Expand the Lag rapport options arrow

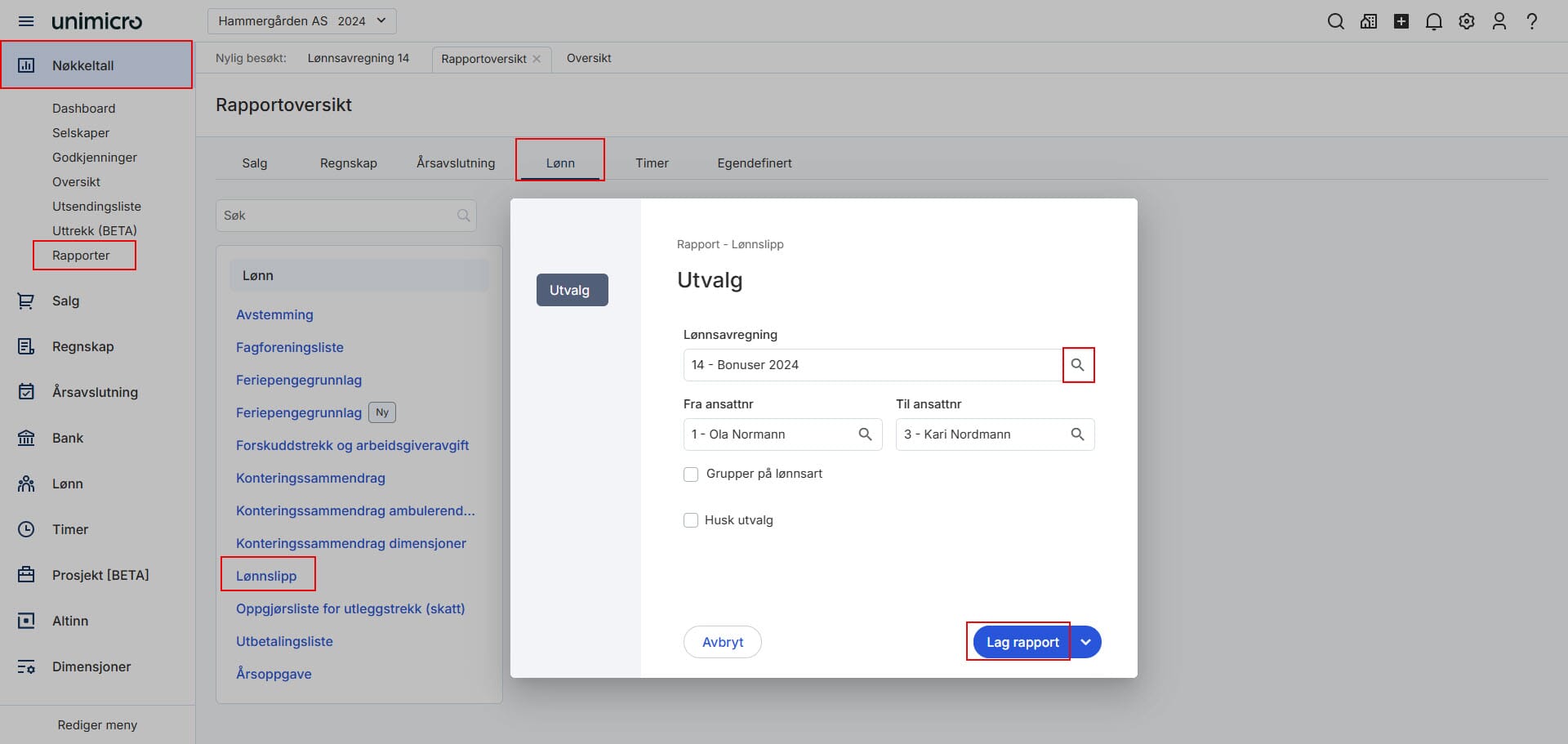1086,642
